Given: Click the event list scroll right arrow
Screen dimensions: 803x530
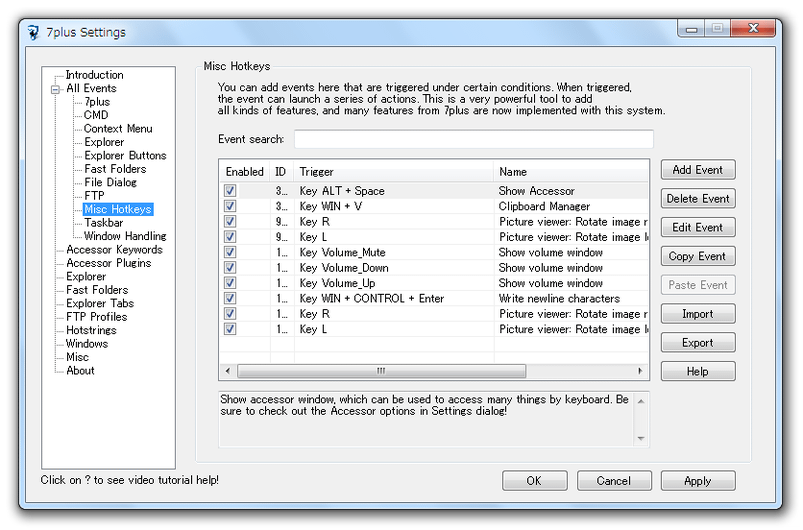Looking at the screenshot, I should [x=640, y=371].
